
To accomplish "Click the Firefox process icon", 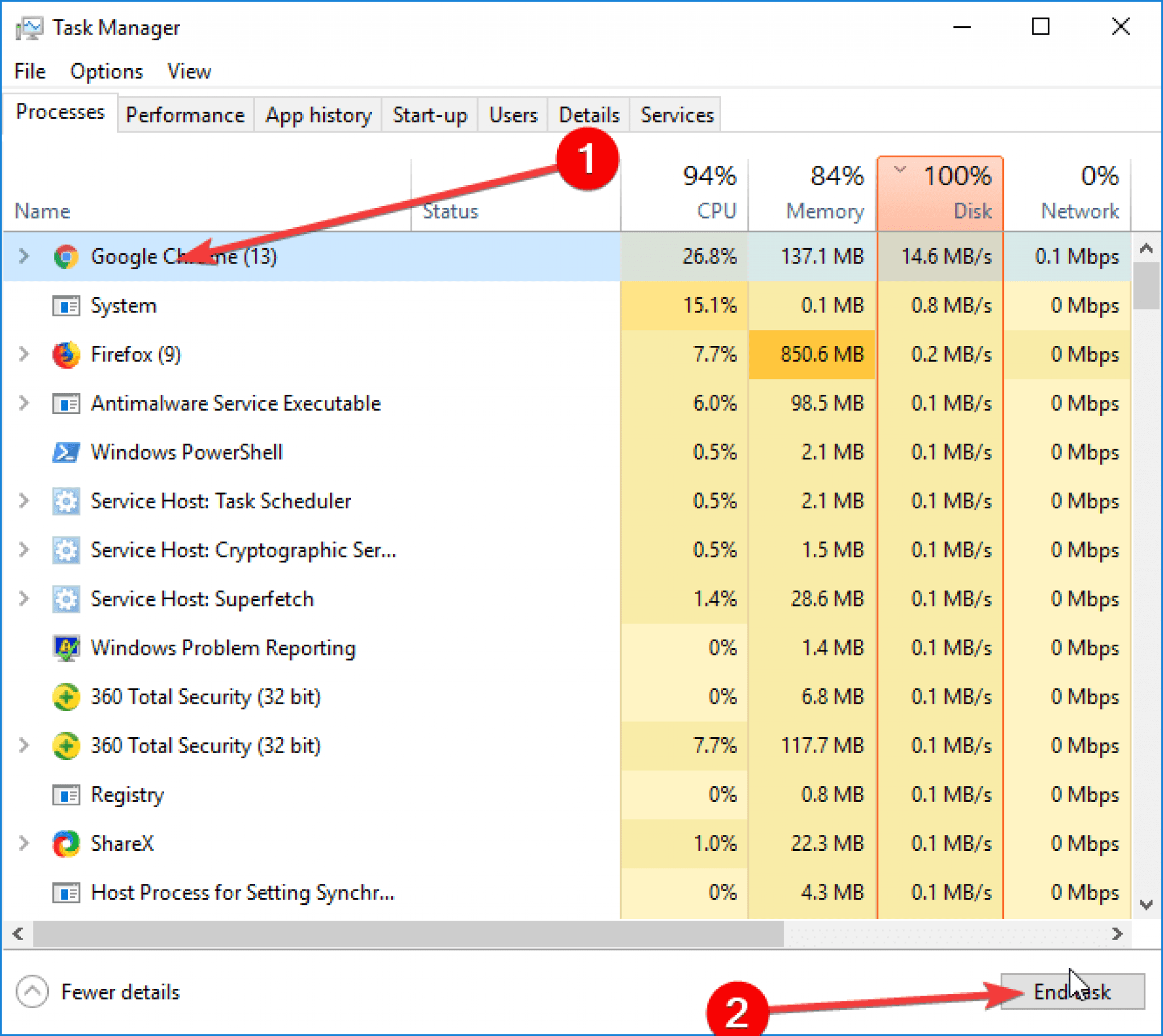I will pos(66,354).
